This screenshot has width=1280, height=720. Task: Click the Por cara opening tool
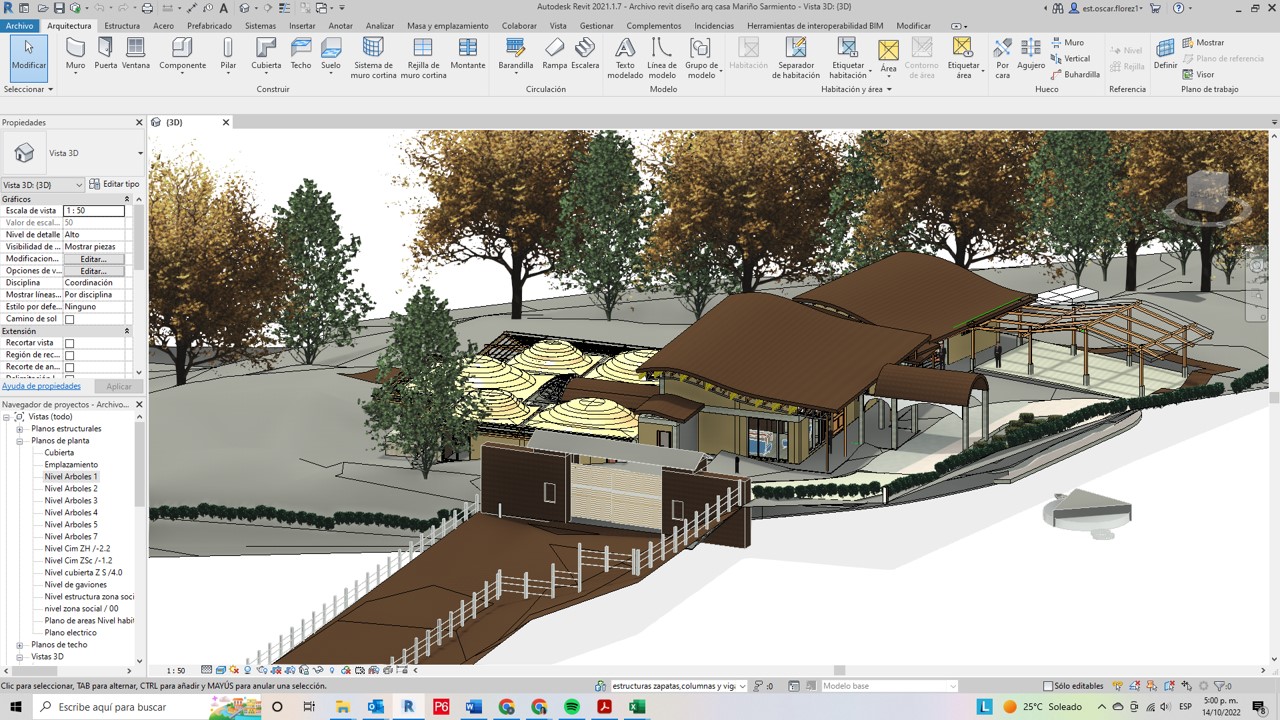click(1002, 58)
